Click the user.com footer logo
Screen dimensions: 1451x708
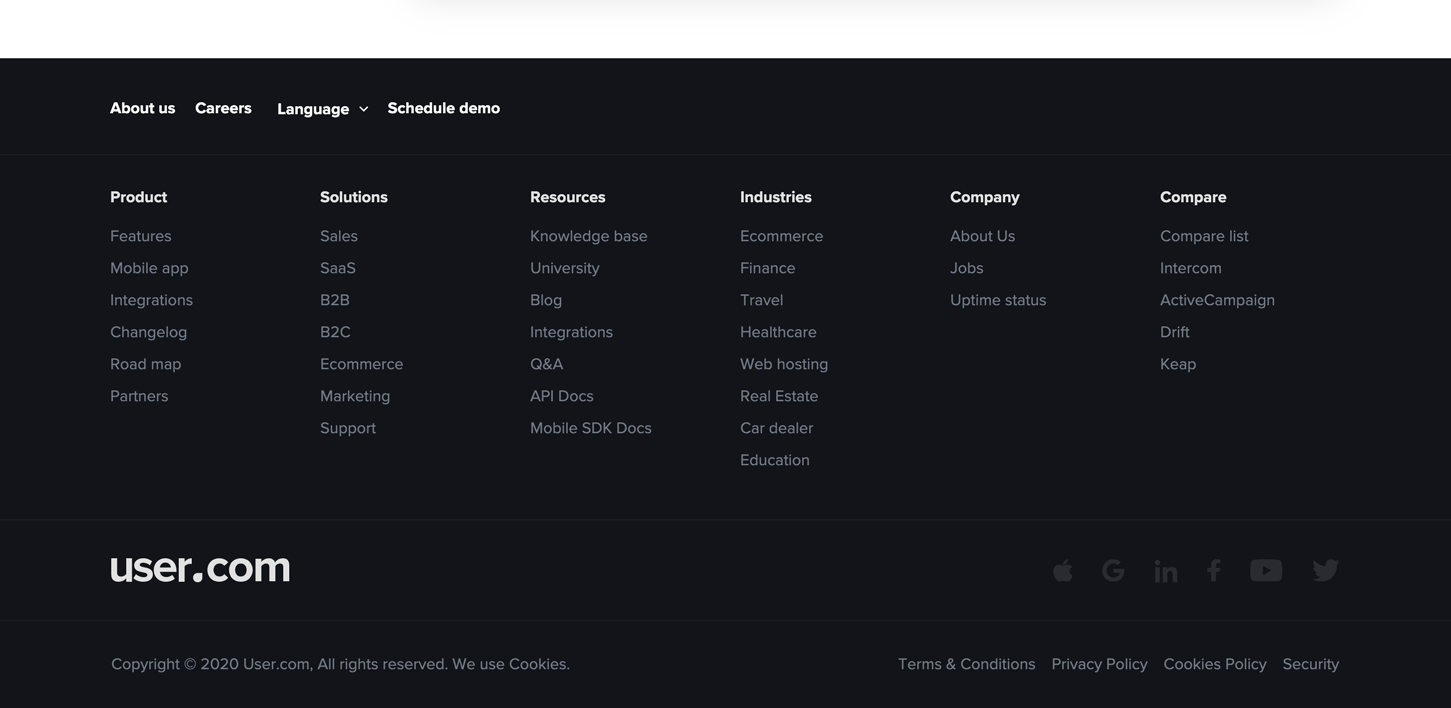(200, 568)
